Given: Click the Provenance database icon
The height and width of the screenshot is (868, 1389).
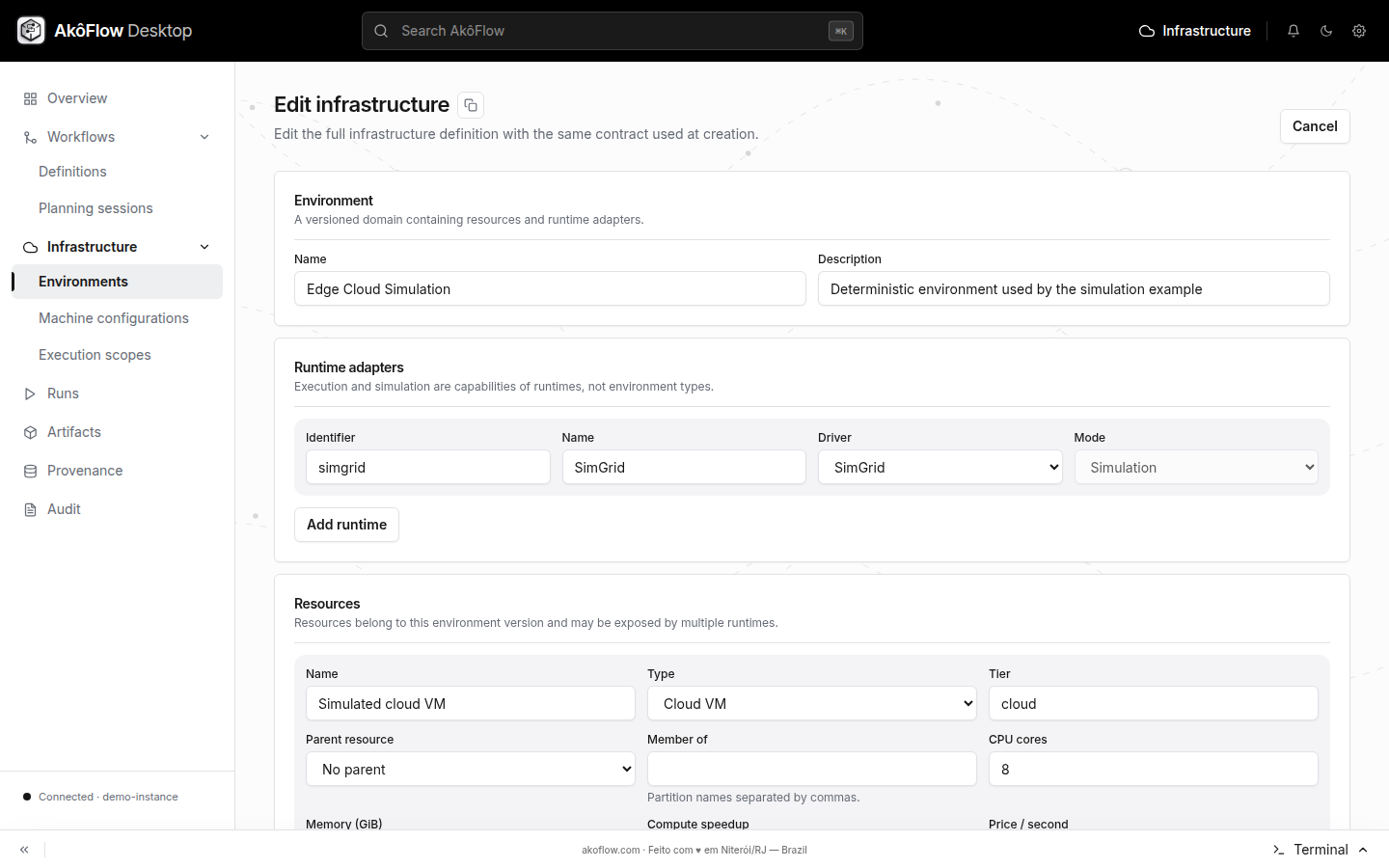Looking at the screenshot, I should (30, 471).
